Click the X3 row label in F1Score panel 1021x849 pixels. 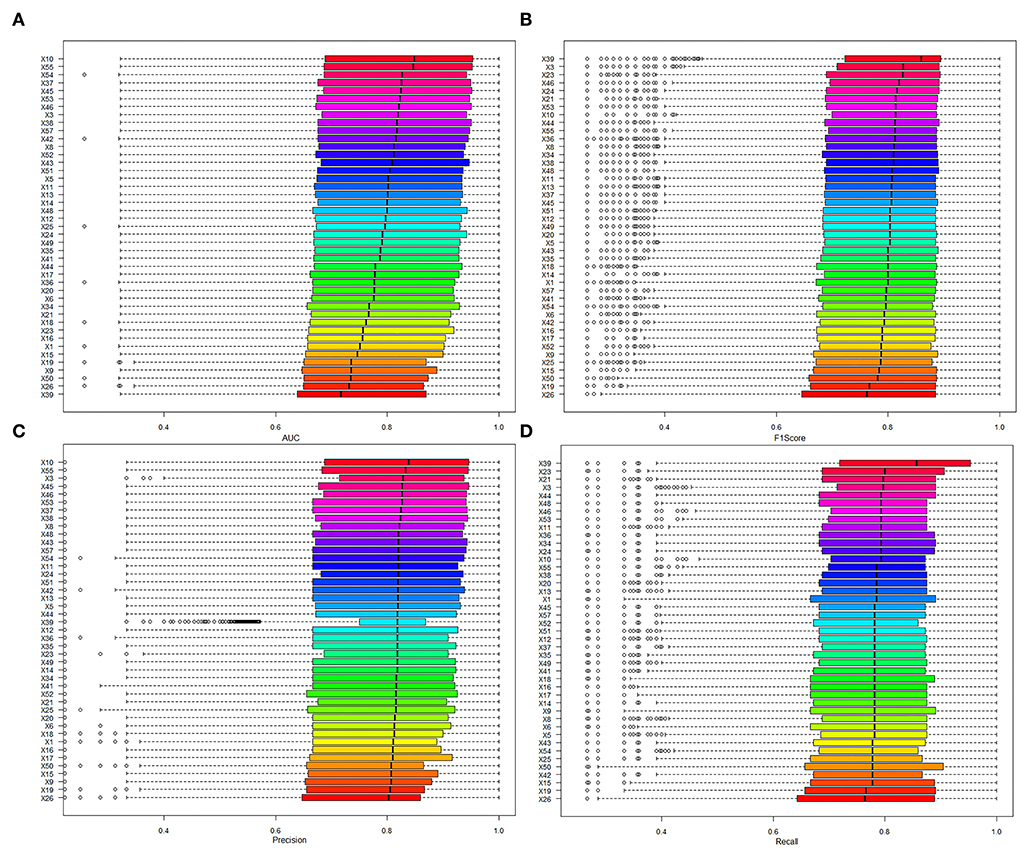pyautogui.click(x=550, y=67)
